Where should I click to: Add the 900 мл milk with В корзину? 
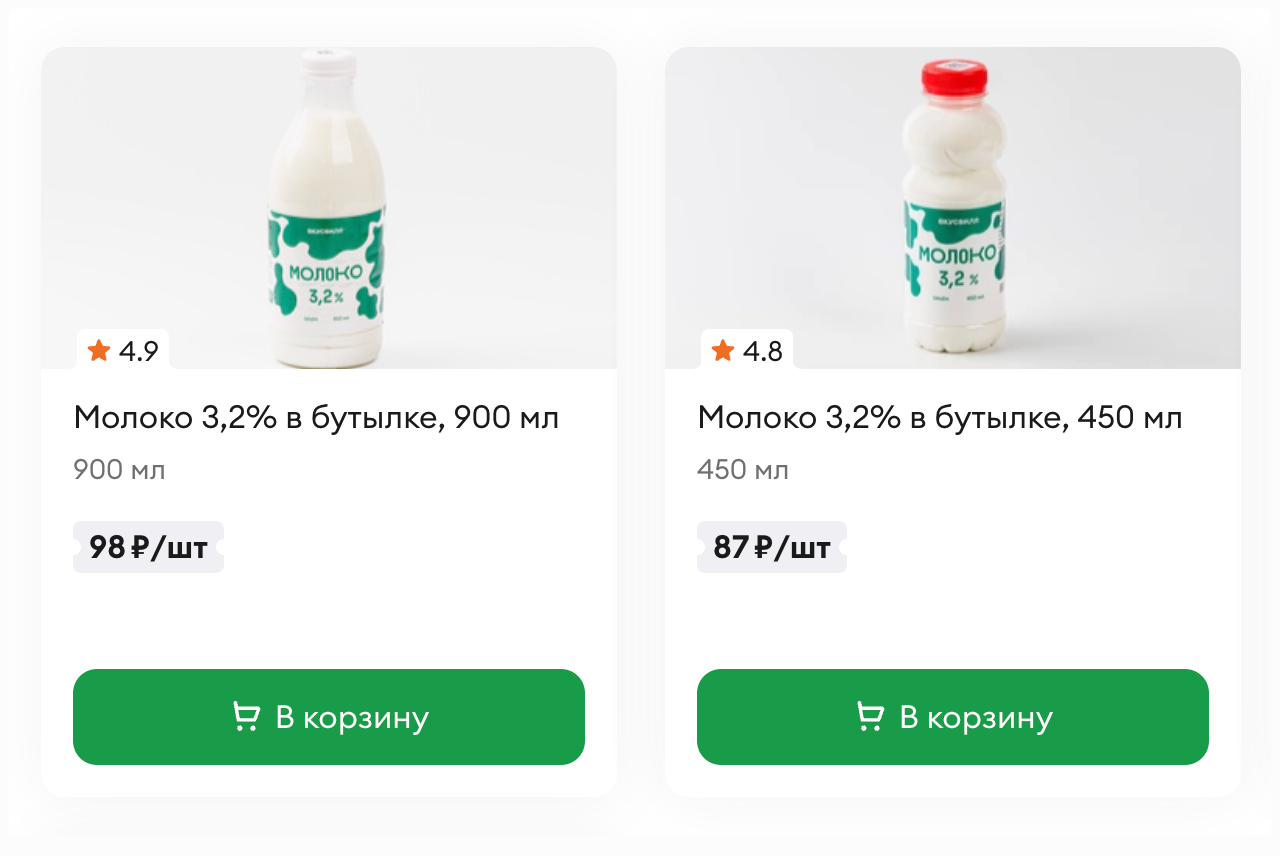coord(329,717)
